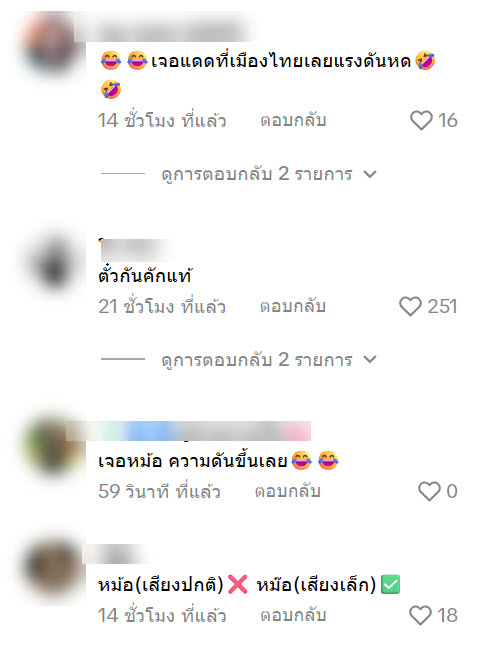Reply (ตอบกลับ) to the หม้อ(เสียงปกติ) comment

point(293,615)
